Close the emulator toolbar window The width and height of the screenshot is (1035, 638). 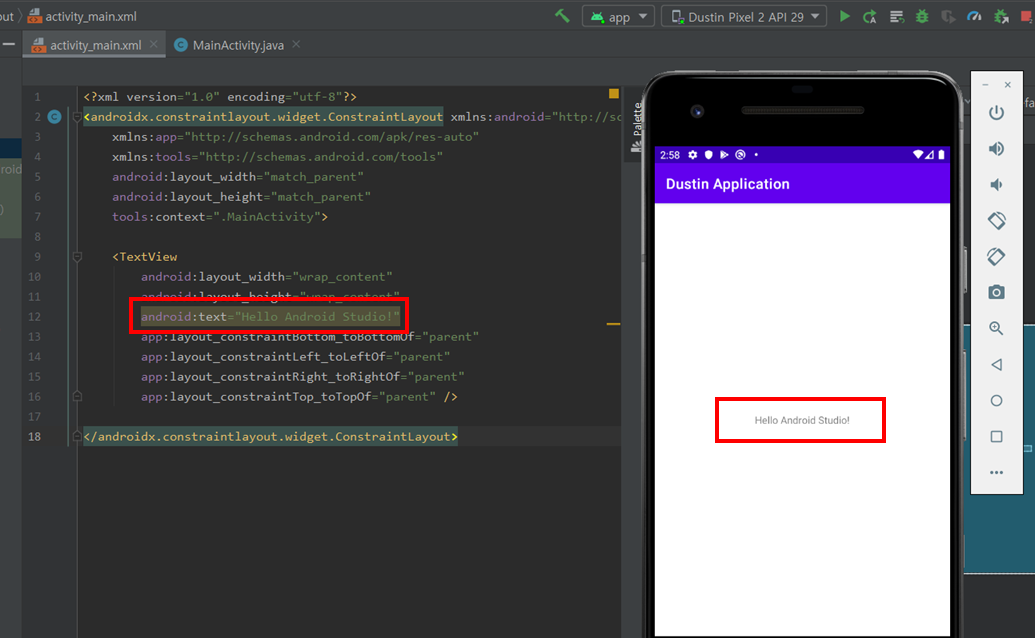tap(1007, 84)
